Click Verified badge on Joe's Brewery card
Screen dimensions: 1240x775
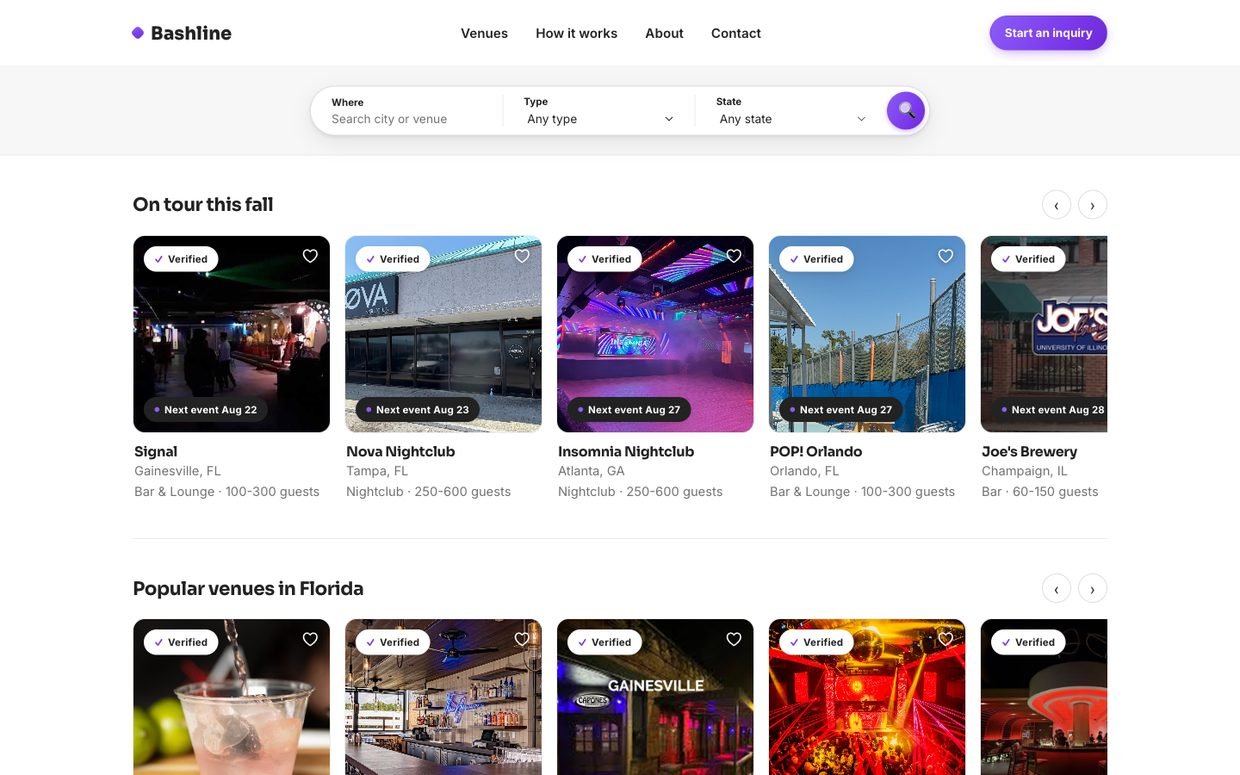(1029, 259)
